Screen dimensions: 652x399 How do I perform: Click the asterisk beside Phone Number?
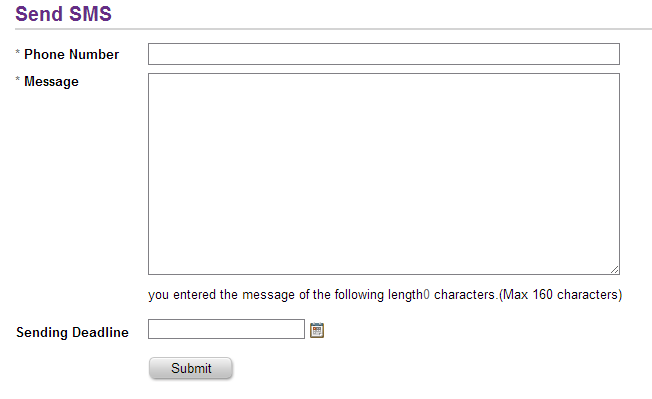17,52
